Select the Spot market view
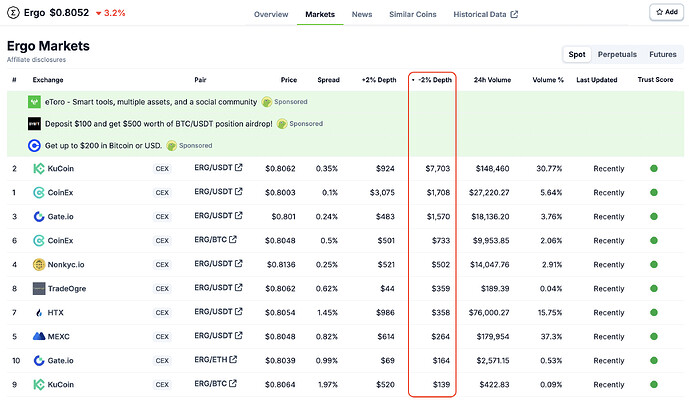 click(x=577, y=55)
